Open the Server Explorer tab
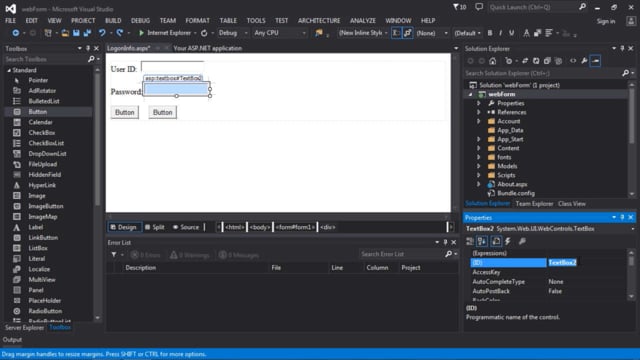Image resolution: width=640 pixels, height=360 pixels. [24, 327]
